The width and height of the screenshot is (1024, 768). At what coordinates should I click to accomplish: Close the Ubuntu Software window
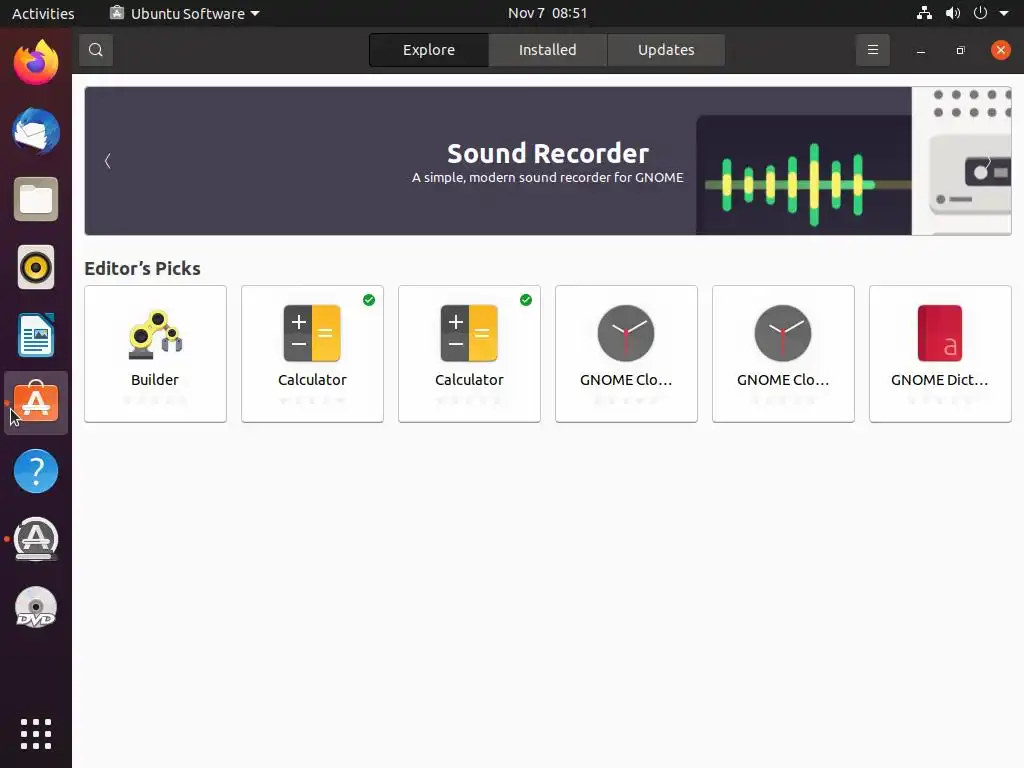[1000, 50]
